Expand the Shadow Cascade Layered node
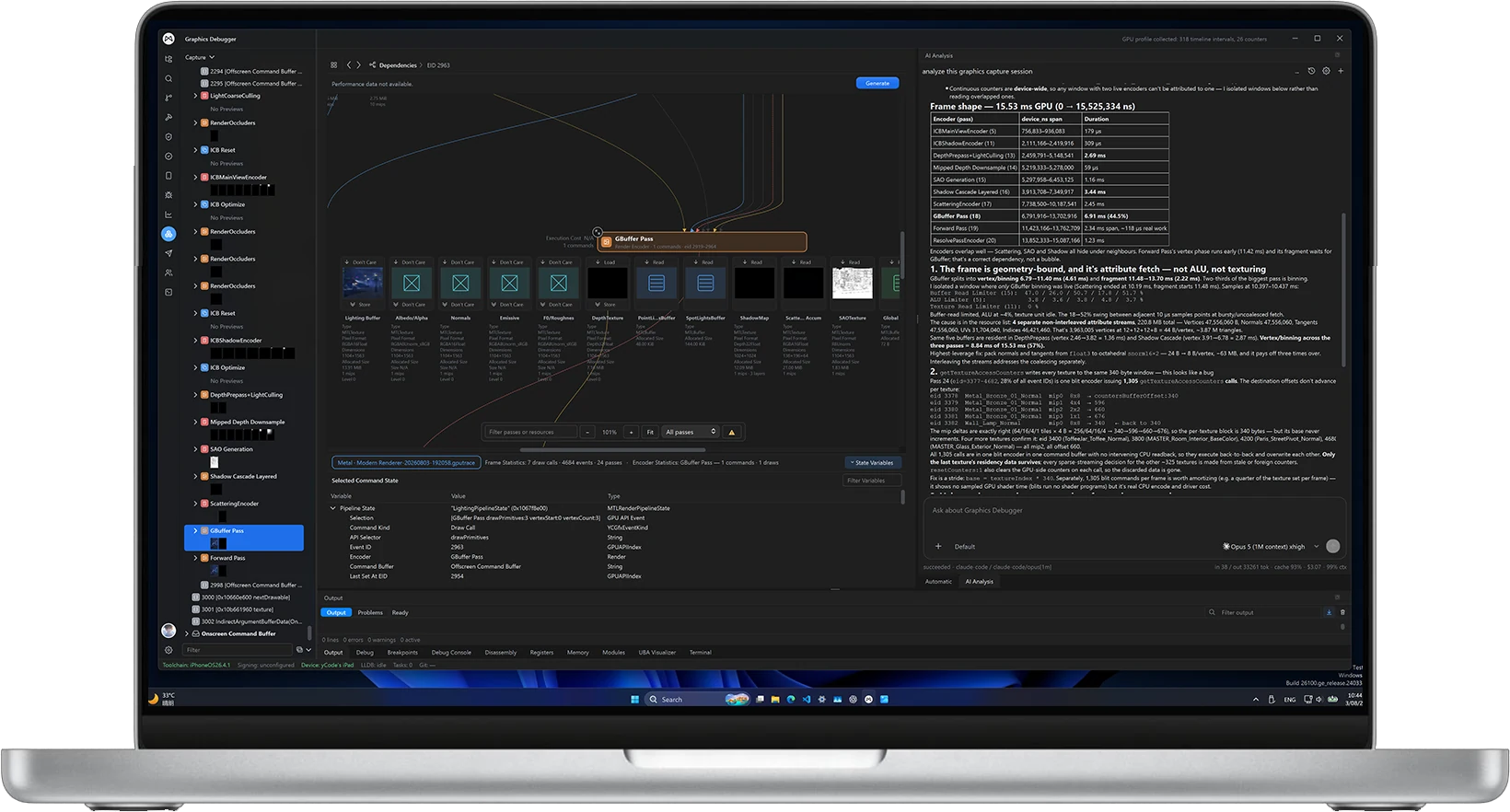The width and height of the screenshot is (1510, 812). click(x=195, y=476)
